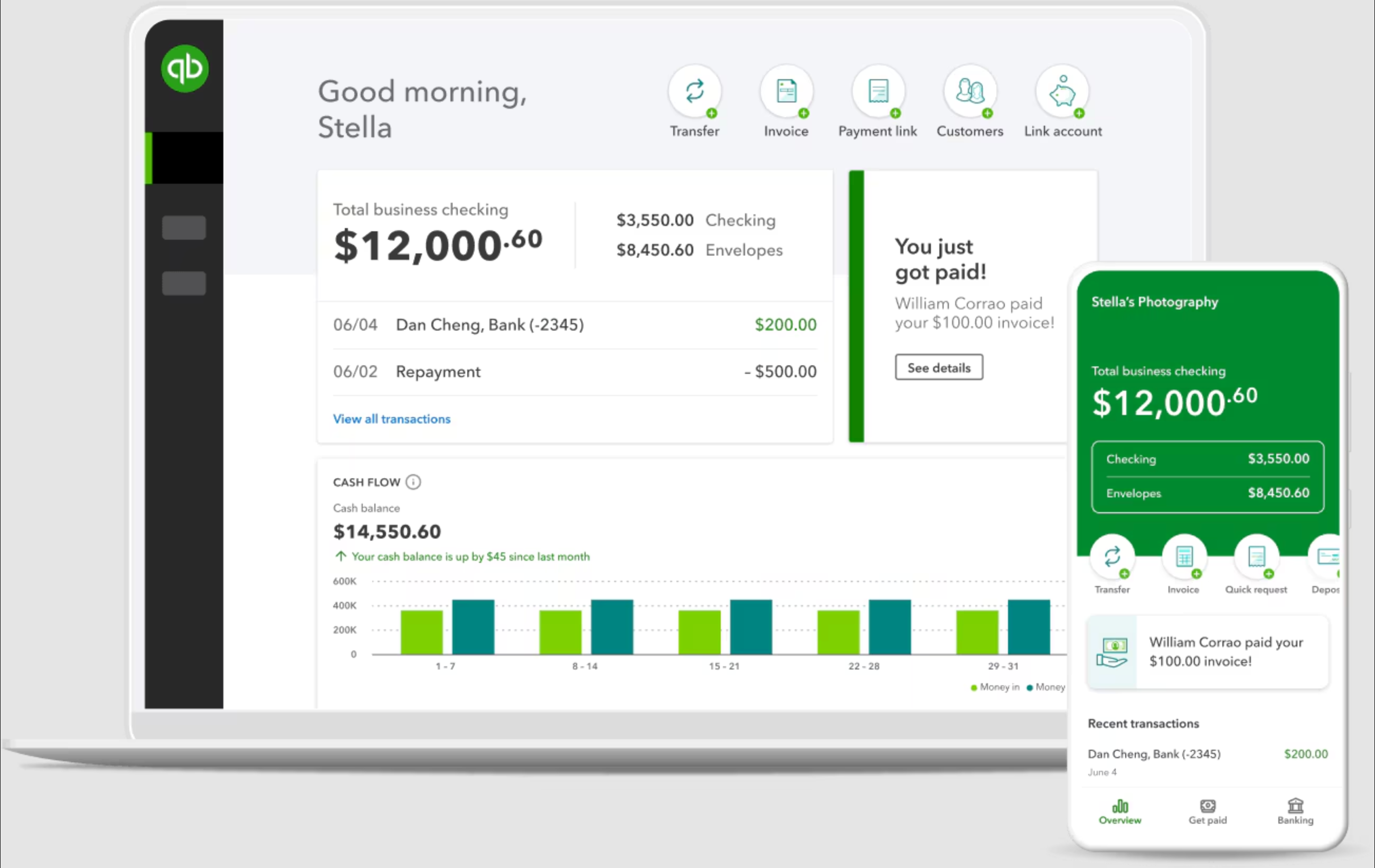Switch to the Get paid tab on phone
Image resolution: width=1375 pixels, height=868 pixels.
[1207, 812]
